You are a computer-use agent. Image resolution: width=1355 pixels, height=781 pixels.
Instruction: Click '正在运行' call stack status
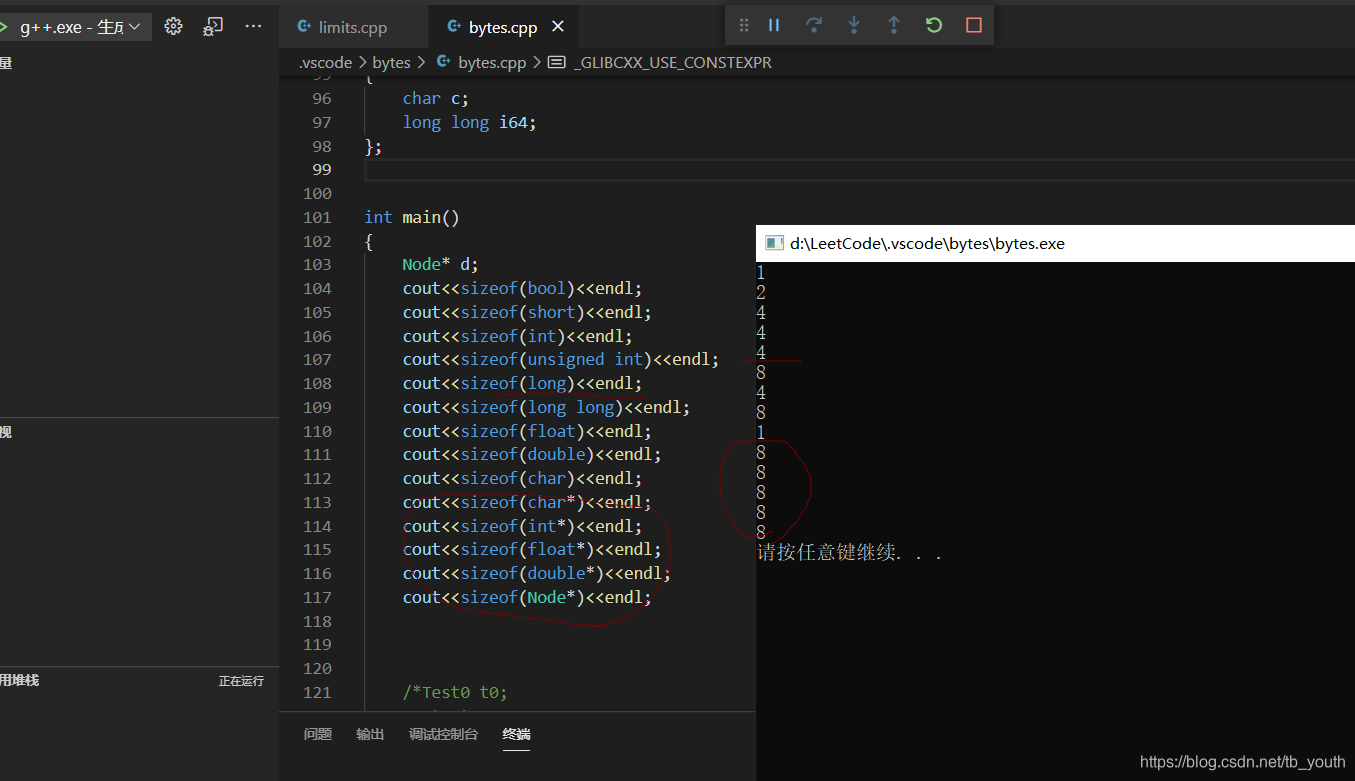pos(241,681)
